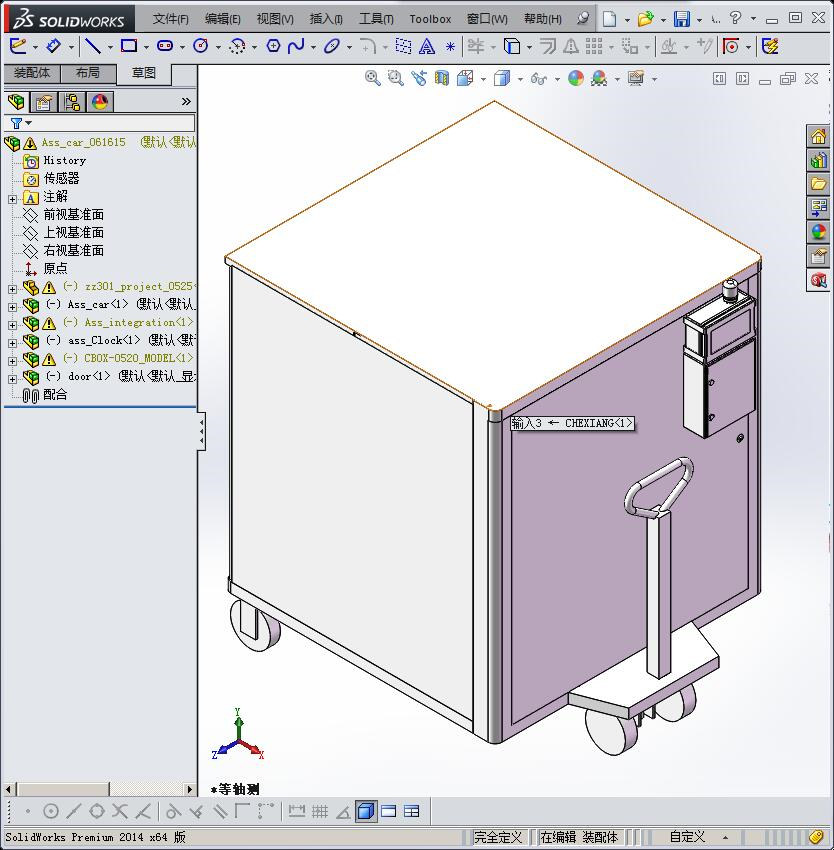This screenshot has height=850, width=834.
Task: Click the Save button in title toolbar
Action: [682, 19]
